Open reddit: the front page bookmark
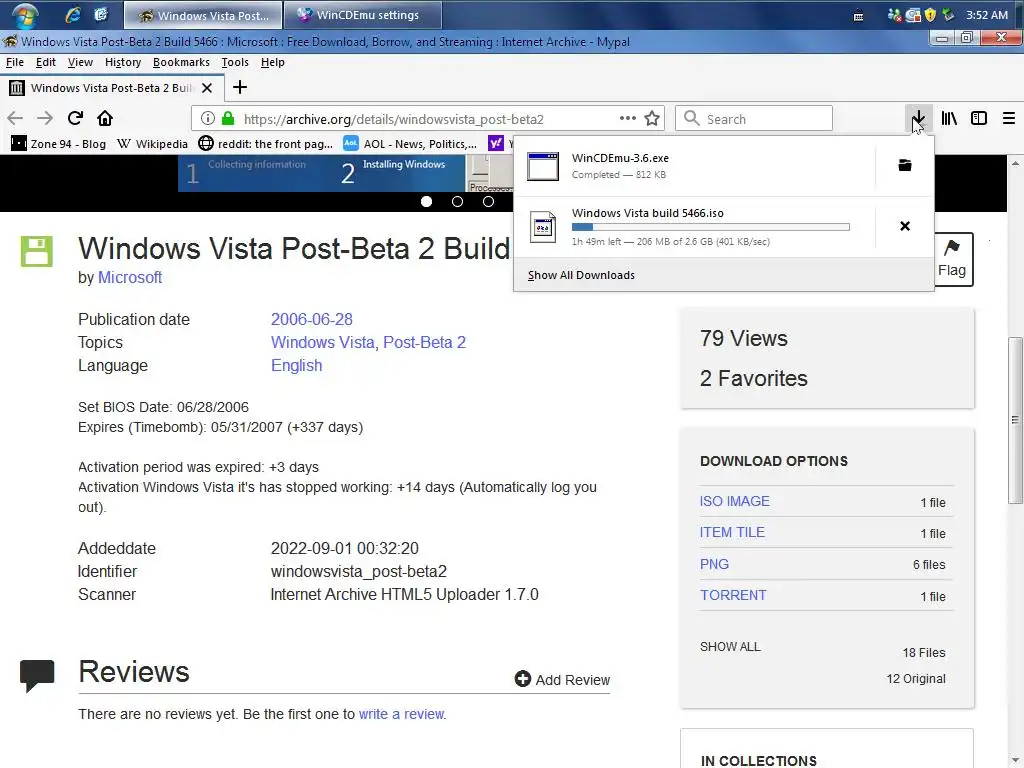The height and width of the screenshot is (768, 1024). click(266, 144)
